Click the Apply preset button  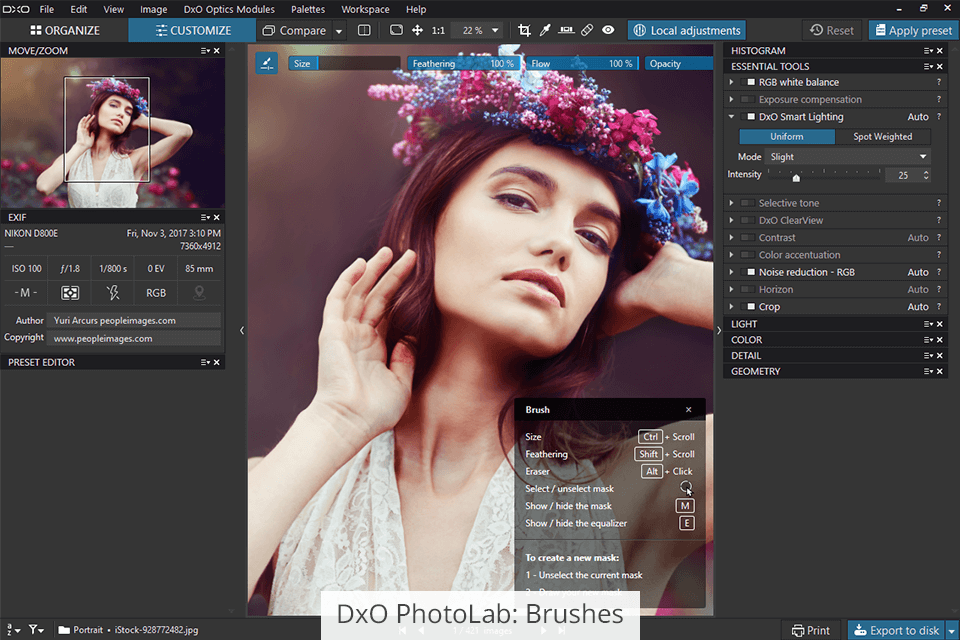913,30
